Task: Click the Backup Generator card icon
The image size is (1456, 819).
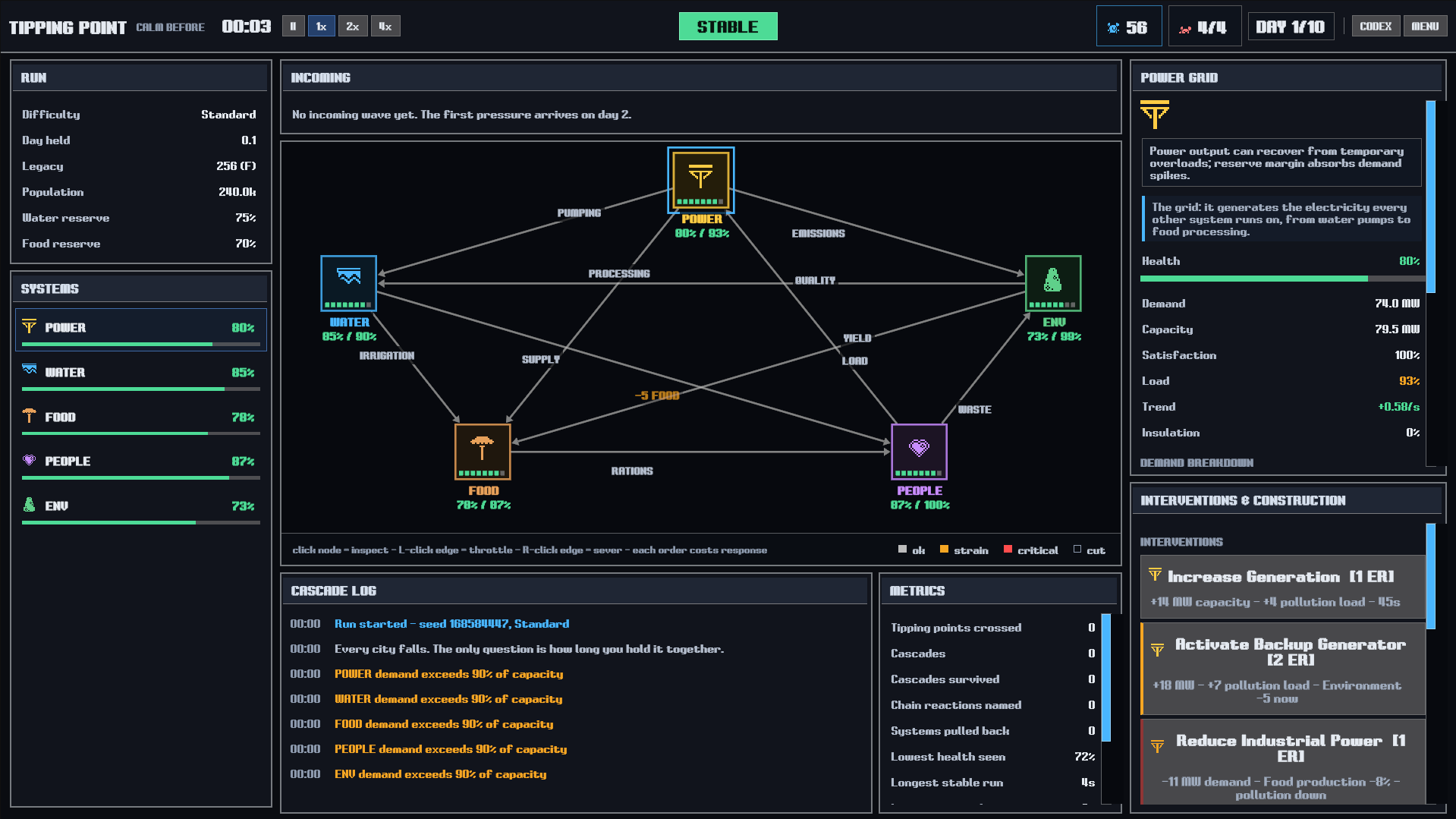Action: coord(1157,650)
